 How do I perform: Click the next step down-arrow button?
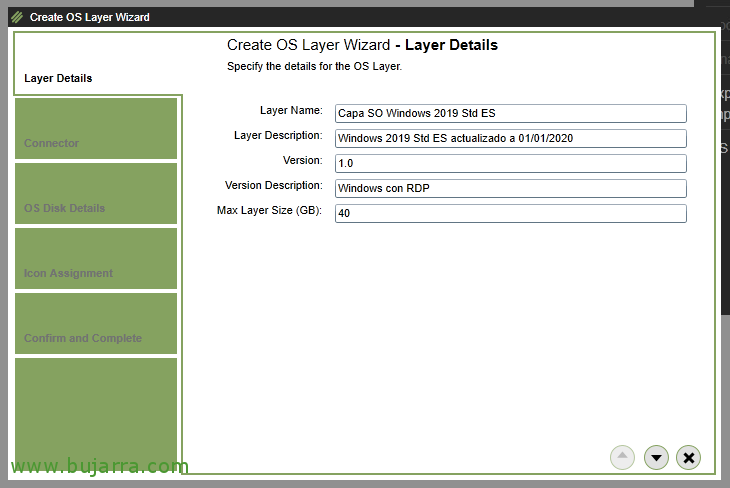656,458
